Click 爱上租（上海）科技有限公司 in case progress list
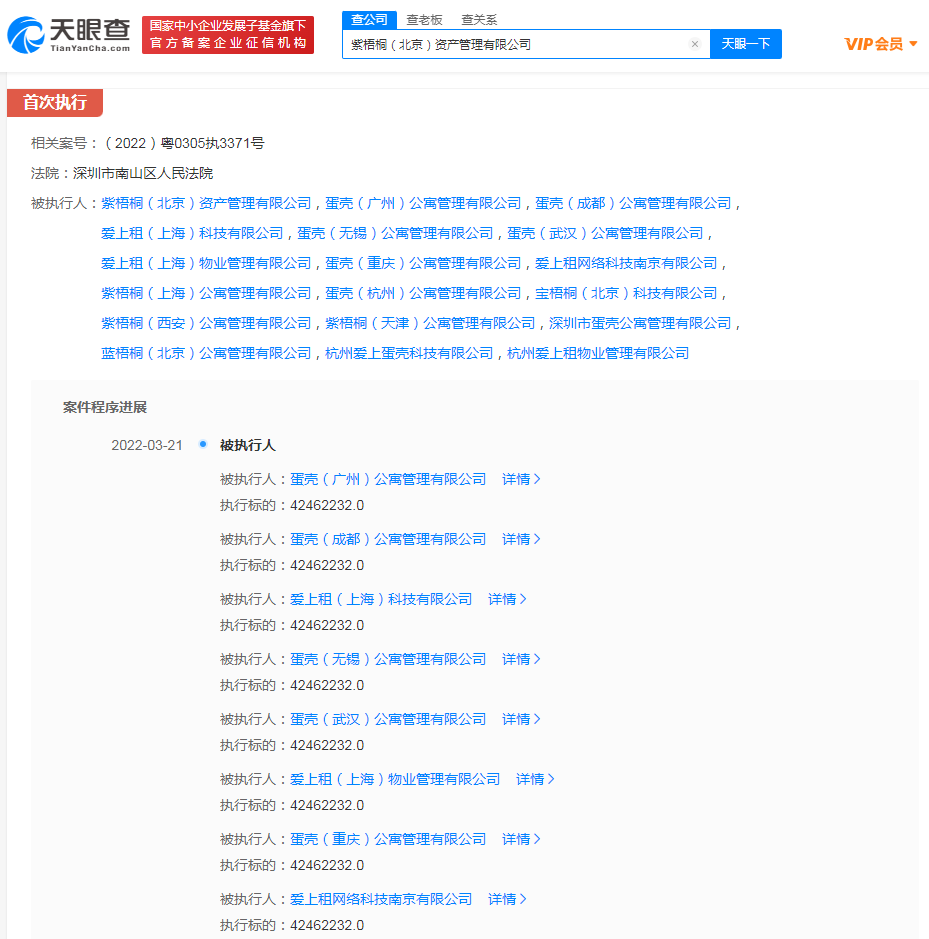Screen dimensions: 929x939 click(381, 599)
